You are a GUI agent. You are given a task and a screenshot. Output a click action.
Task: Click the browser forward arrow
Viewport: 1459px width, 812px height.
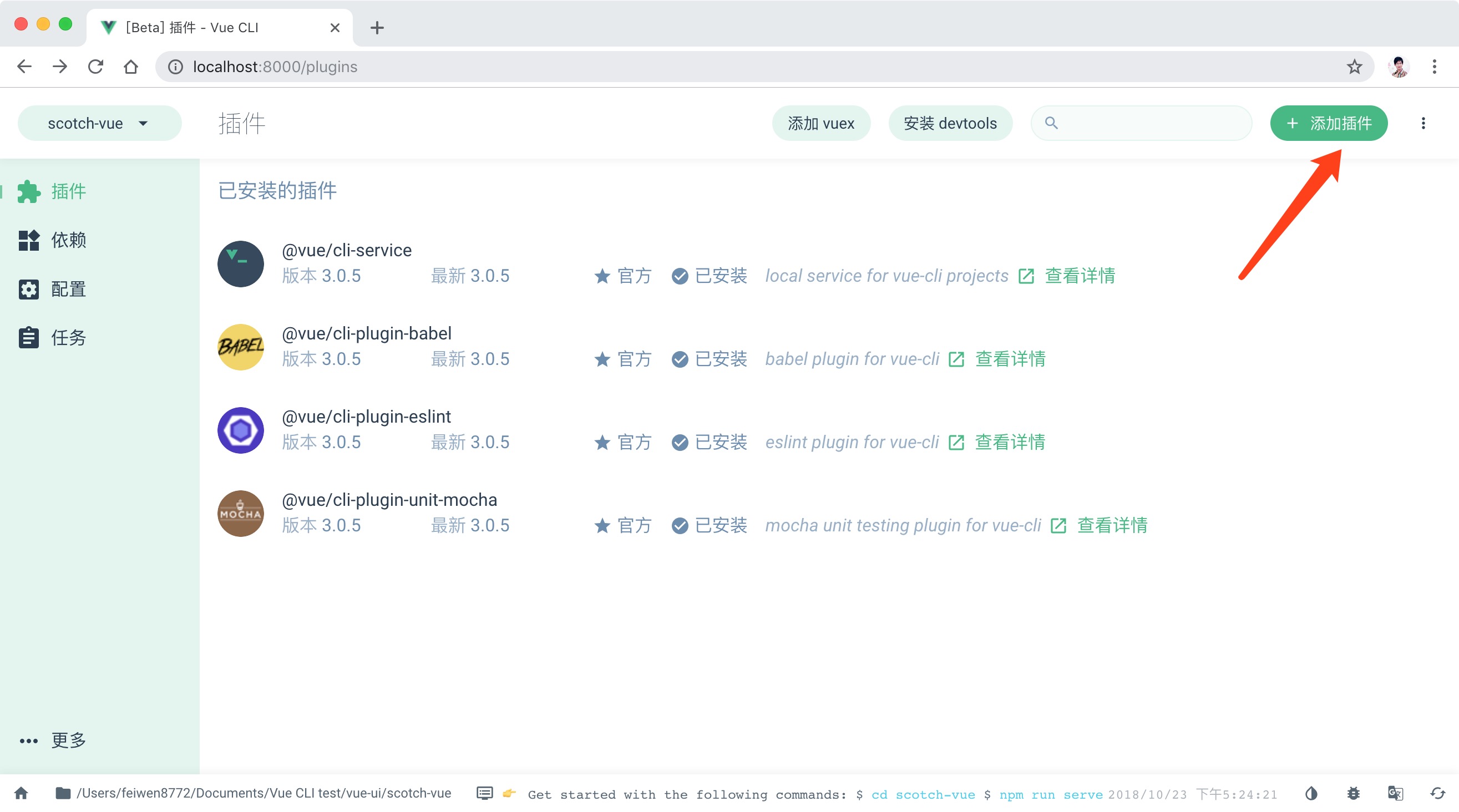coord(59,67)
